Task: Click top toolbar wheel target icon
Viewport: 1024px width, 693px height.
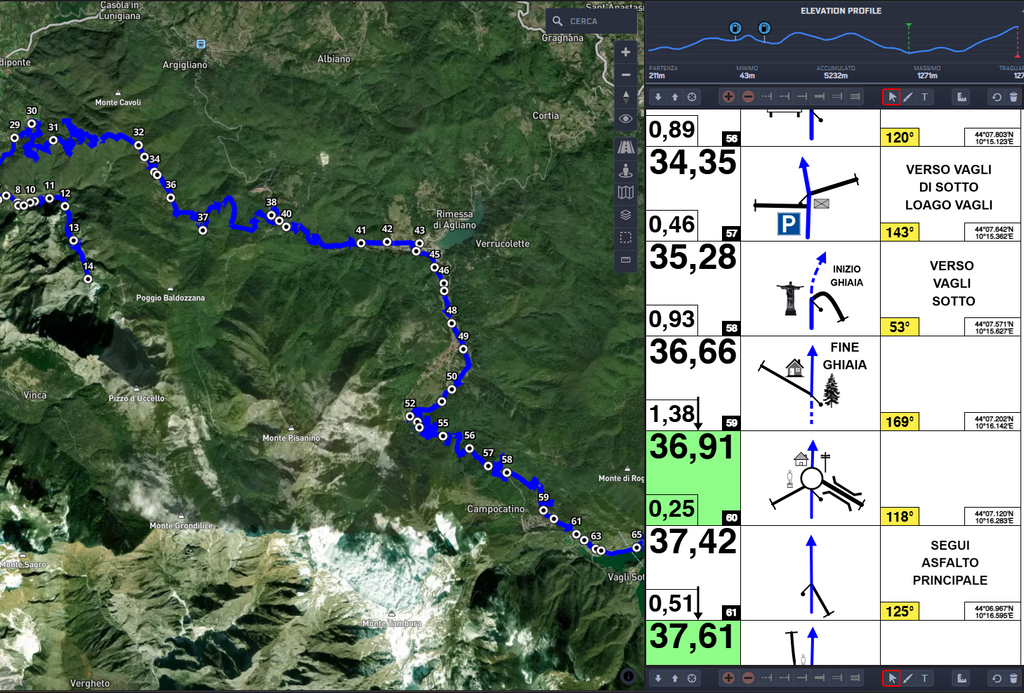Action: pyautogui.click(x=692, y=97)
